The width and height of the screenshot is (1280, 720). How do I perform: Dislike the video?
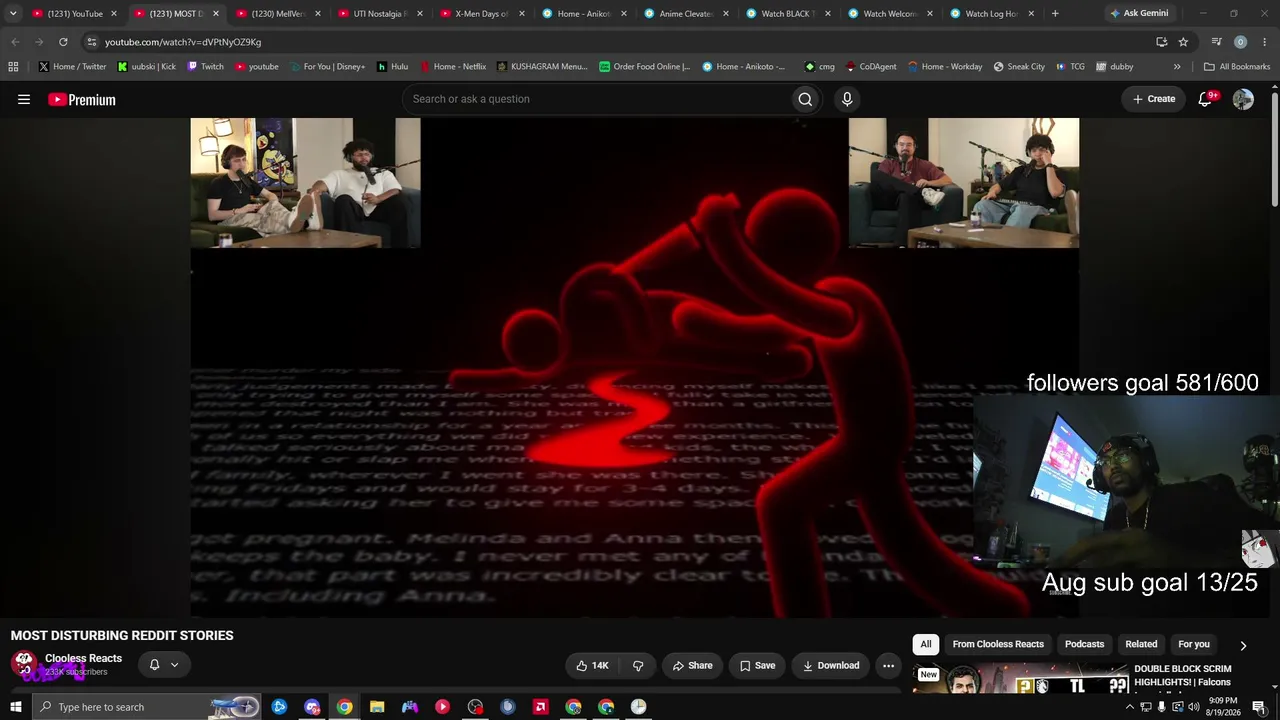(638, 665)
